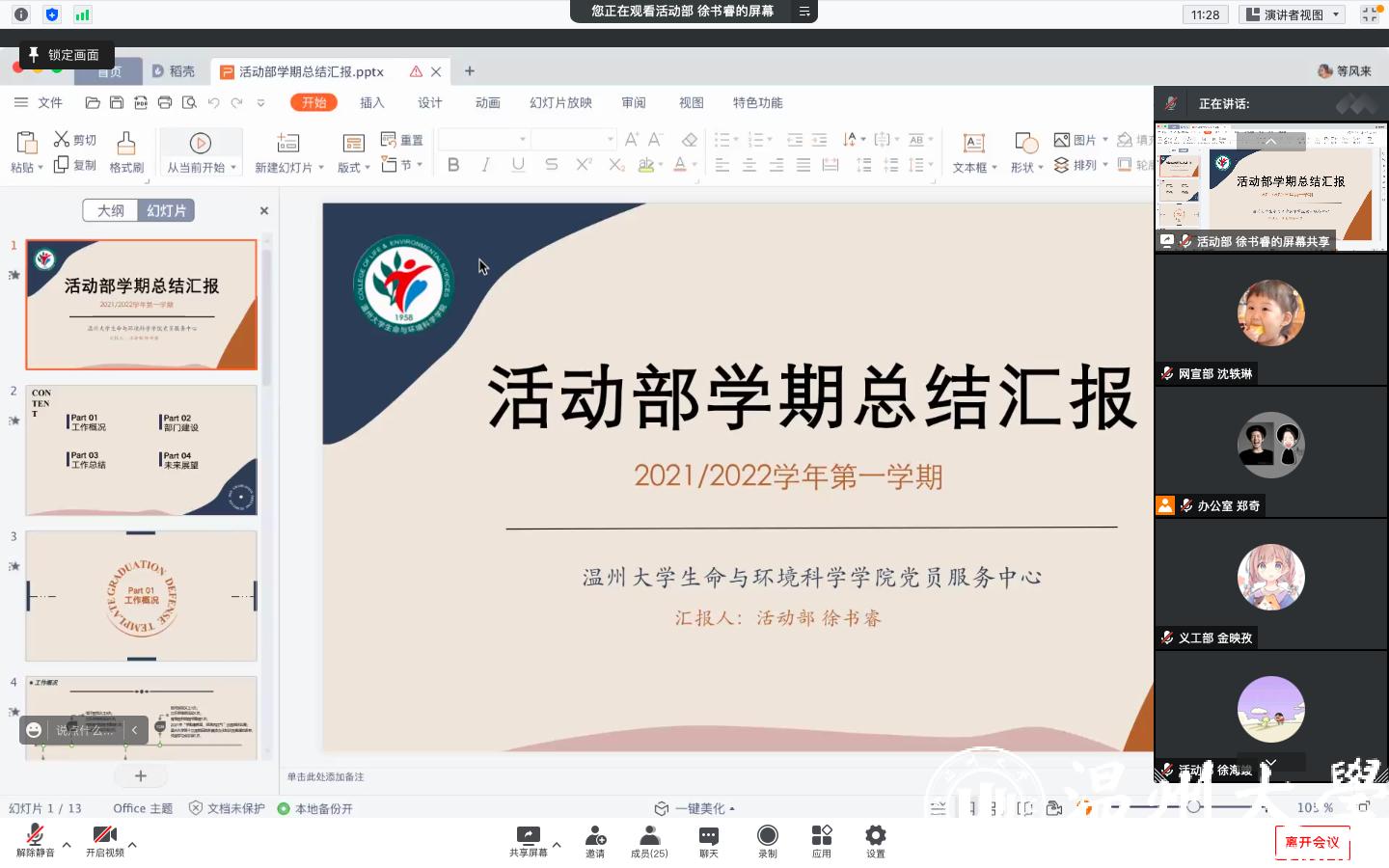Click the 共享屏幕 share screen icon
Screen dimensions: 1389x868
click(x=528, y=836)
